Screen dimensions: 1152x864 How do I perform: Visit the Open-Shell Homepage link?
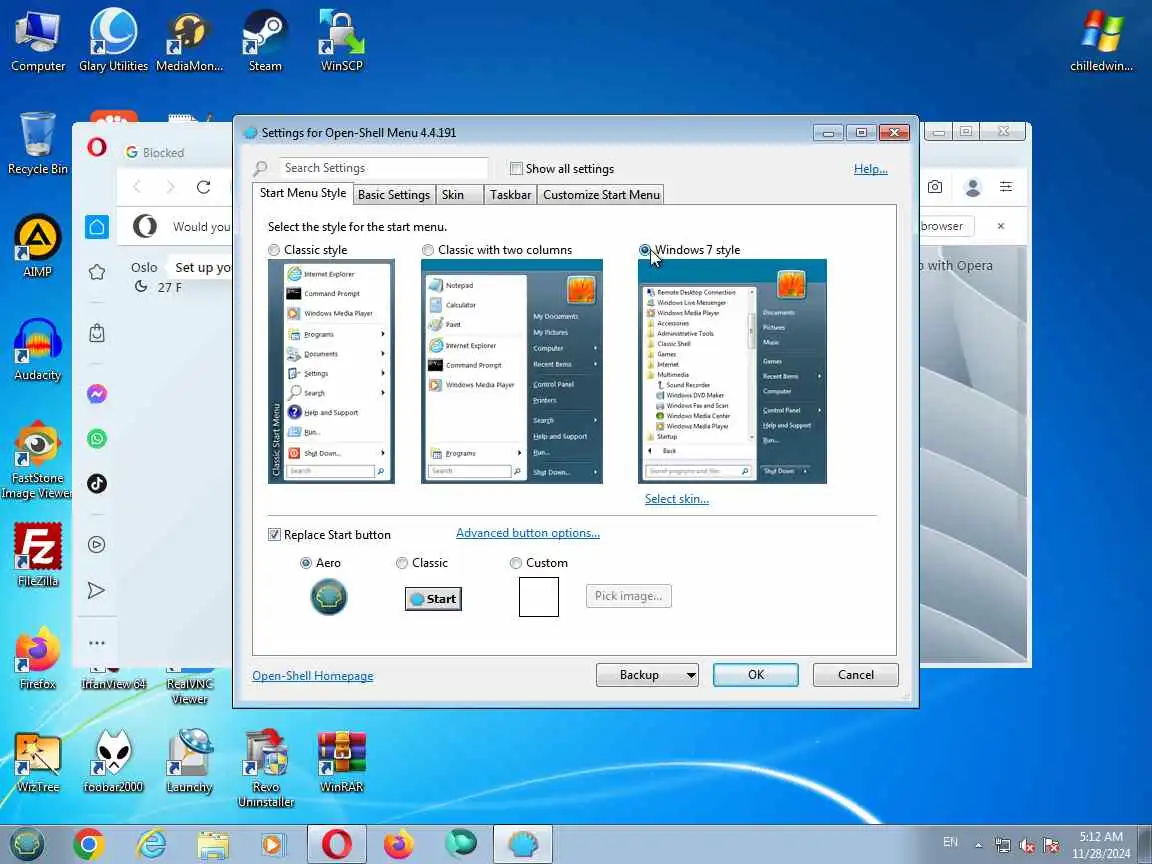click(312, 676)
